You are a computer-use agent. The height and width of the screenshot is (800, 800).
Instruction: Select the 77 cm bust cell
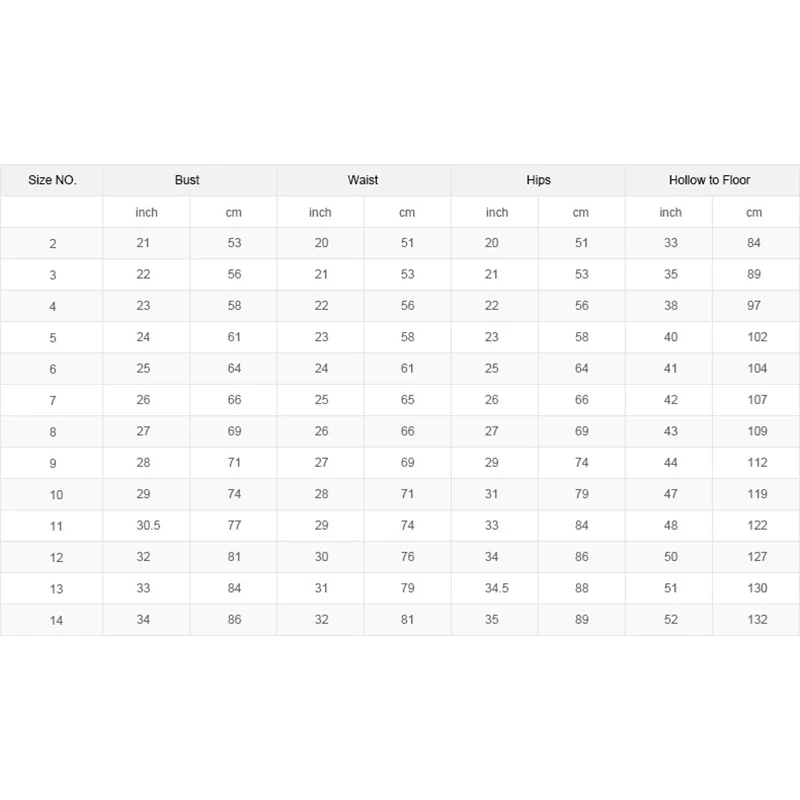(x=234, y=525)
